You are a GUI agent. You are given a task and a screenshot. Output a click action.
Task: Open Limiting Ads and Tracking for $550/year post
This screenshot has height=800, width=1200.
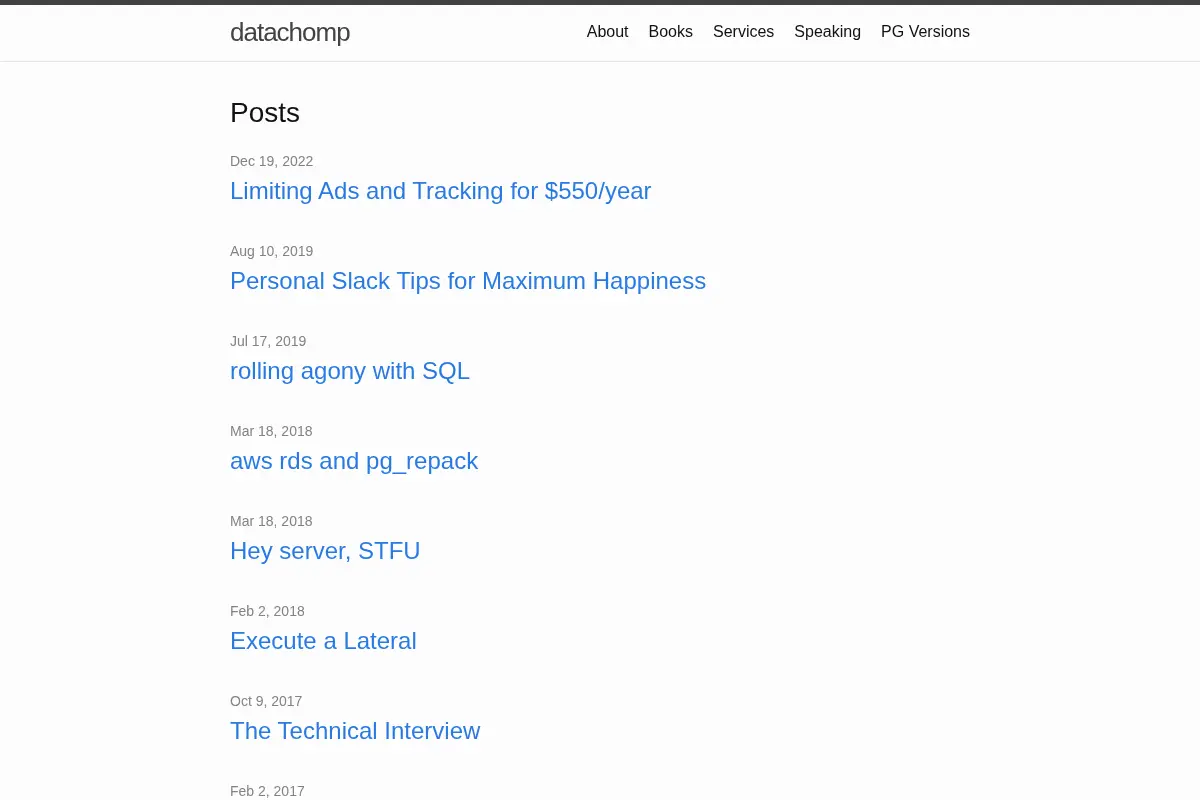point(440,191)
